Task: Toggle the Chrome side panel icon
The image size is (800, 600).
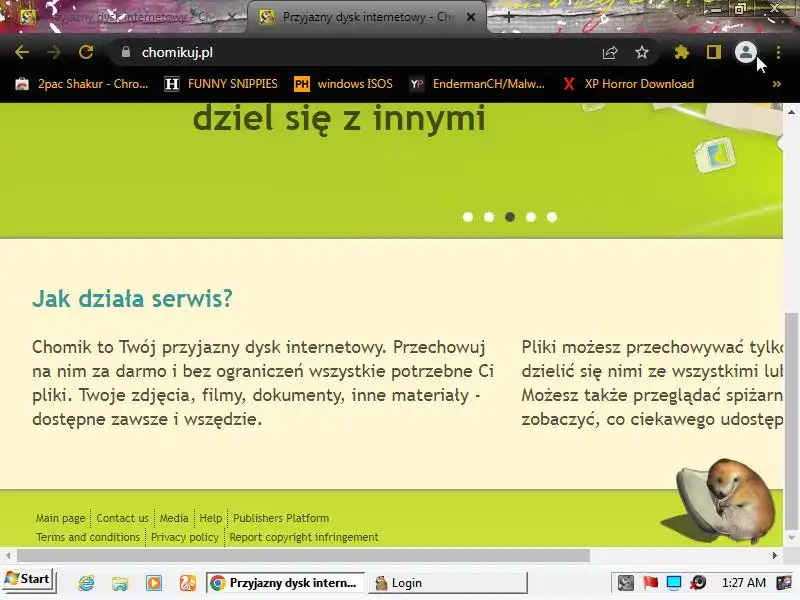Action: (x=714, y=52)
